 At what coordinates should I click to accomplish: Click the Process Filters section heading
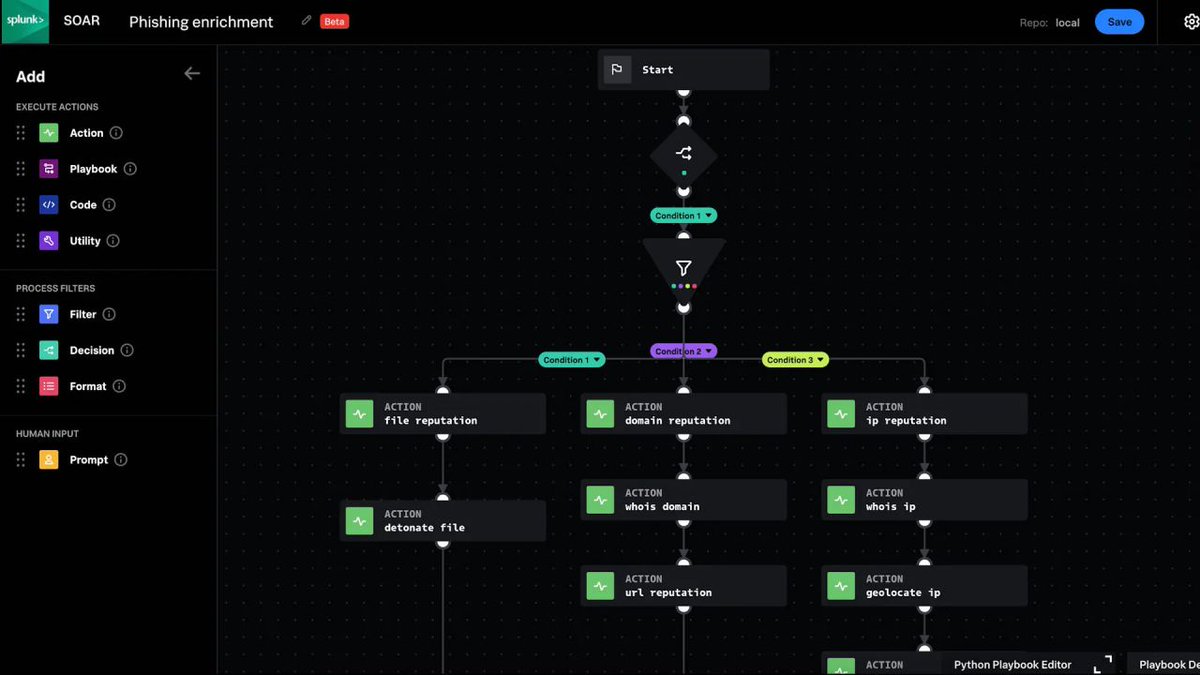(56, 288)
